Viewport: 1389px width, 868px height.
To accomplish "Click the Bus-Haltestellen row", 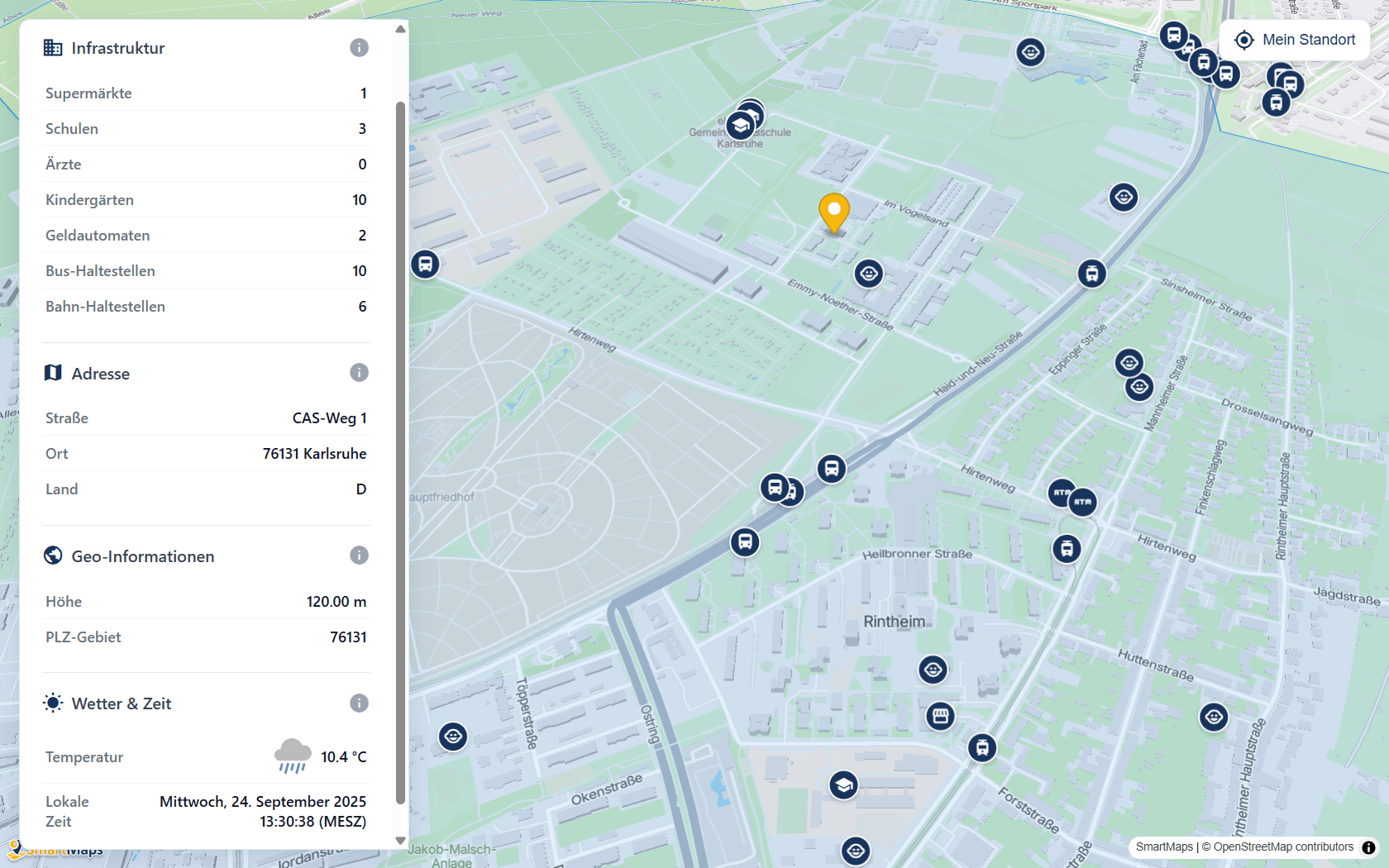I will (x=206, y=271).
